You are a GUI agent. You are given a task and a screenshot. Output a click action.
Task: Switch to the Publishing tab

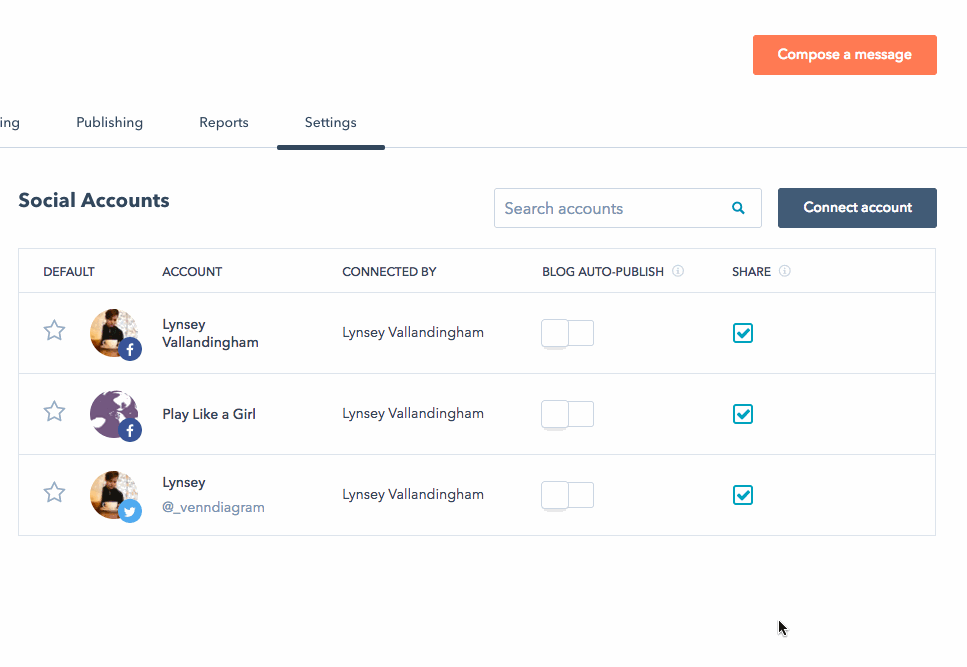pos(109,122)
